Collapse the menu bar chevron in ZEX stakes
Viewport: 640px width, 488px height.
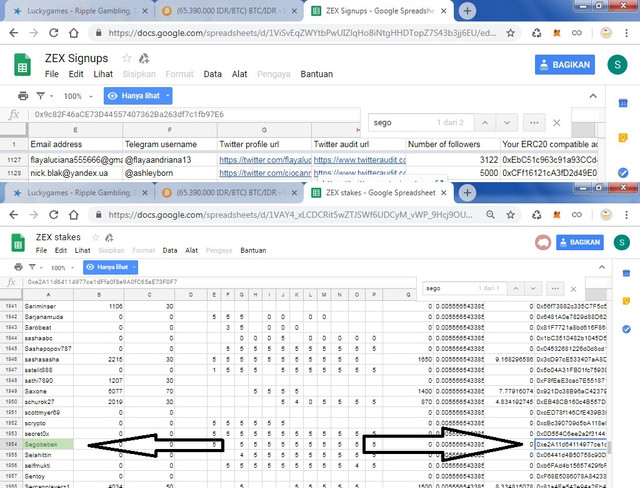point(602,267)
